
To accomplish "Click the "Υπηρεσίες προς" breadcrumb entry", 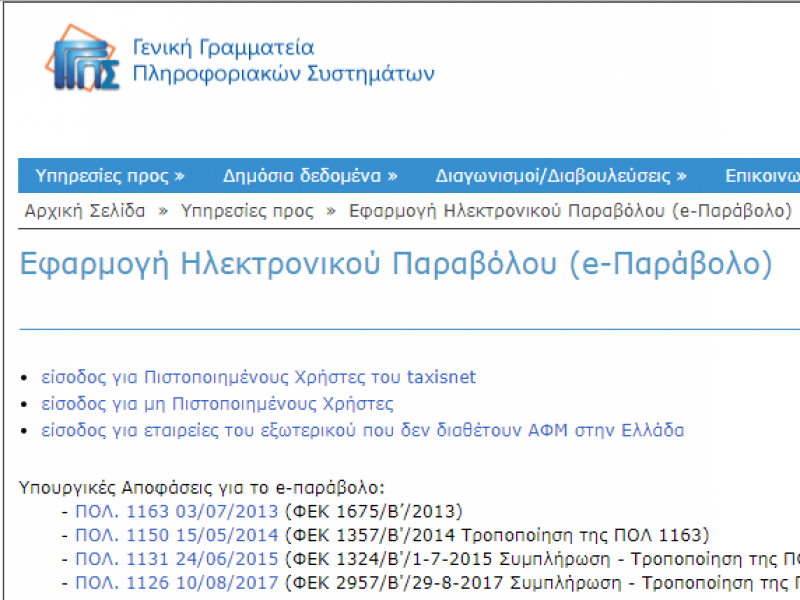I will coord(247,211).
